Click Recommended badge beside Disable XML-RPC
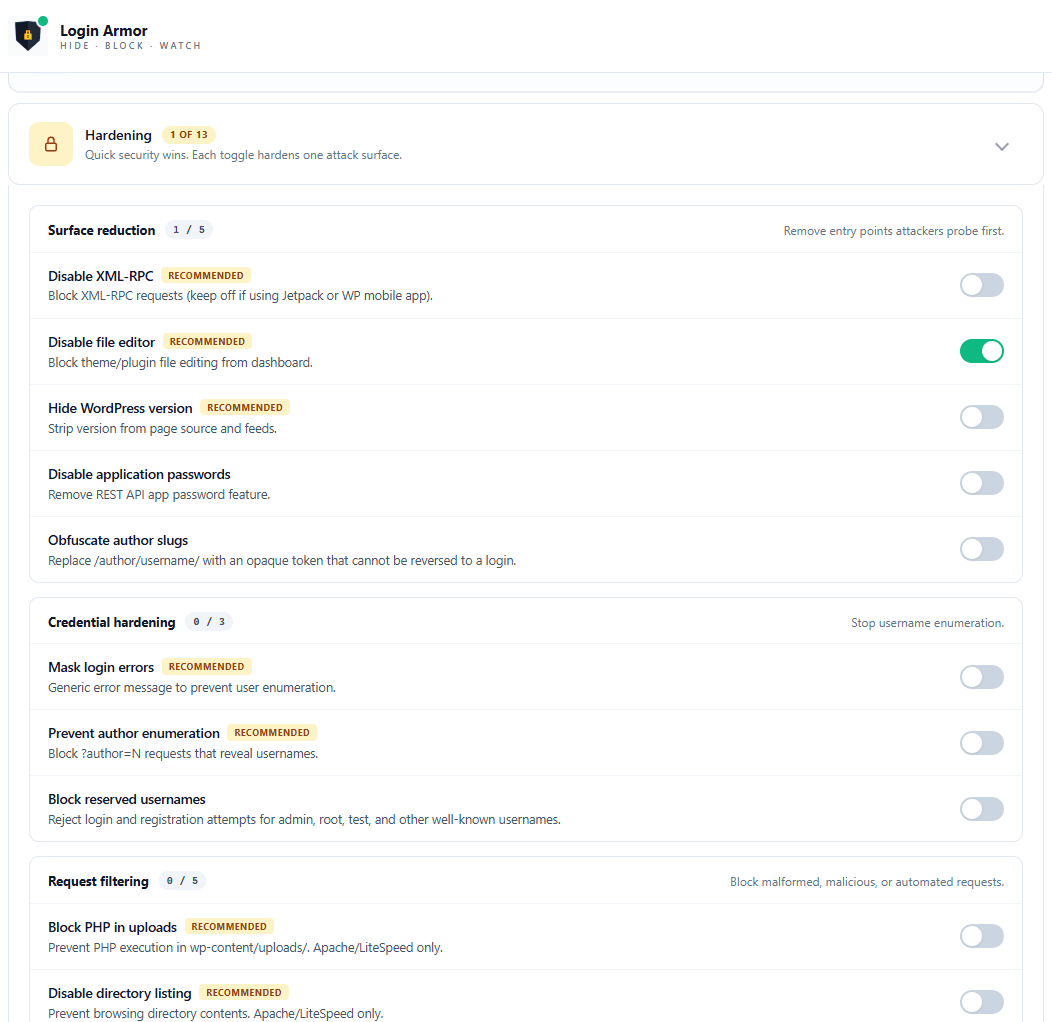The height and width of the screenshot is (1022, 1052). point(206,275)
